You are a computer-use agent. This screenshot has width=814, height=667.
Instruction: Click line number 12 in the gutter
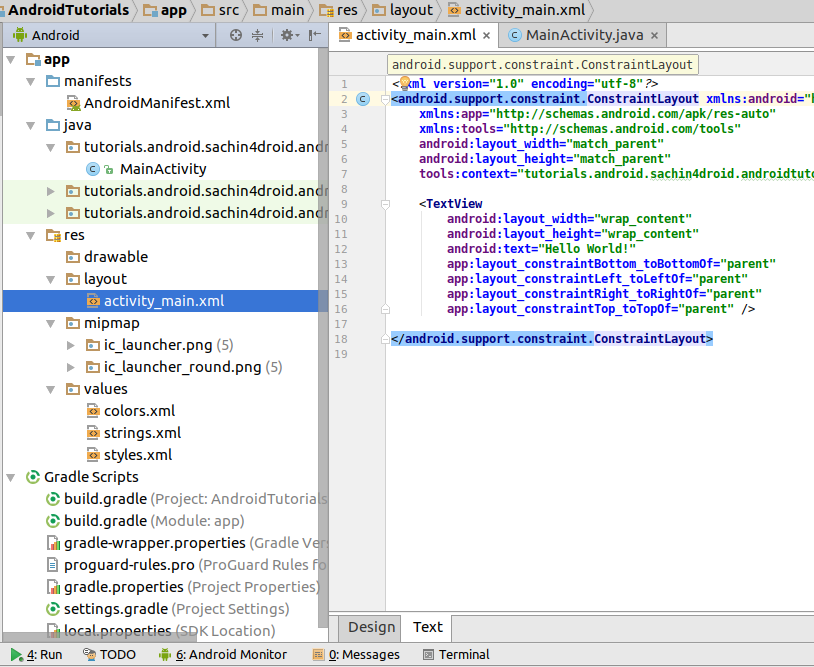[341, 249]
